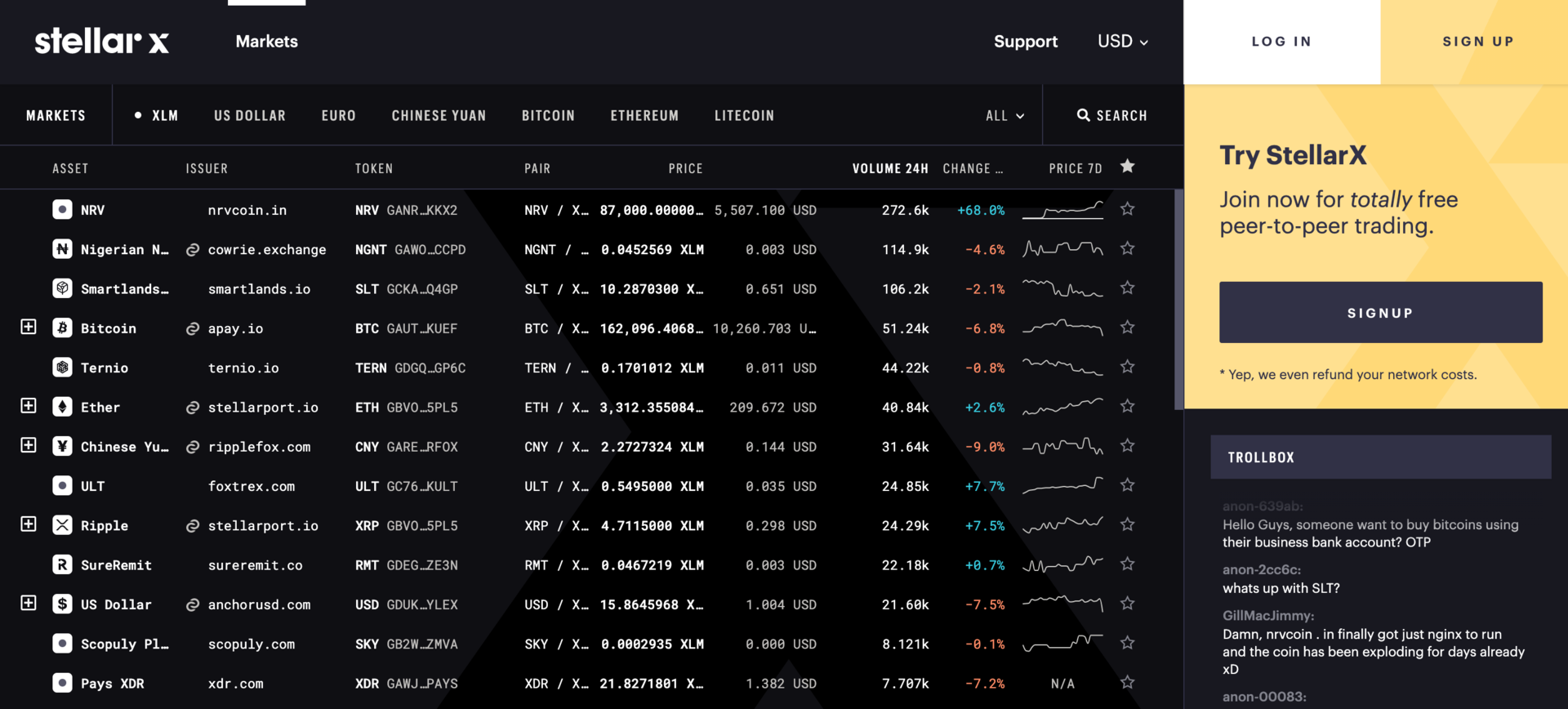Favorite the NRV market with star
This screenshot has width=1568, height=709.
(x=1127, y=209)
